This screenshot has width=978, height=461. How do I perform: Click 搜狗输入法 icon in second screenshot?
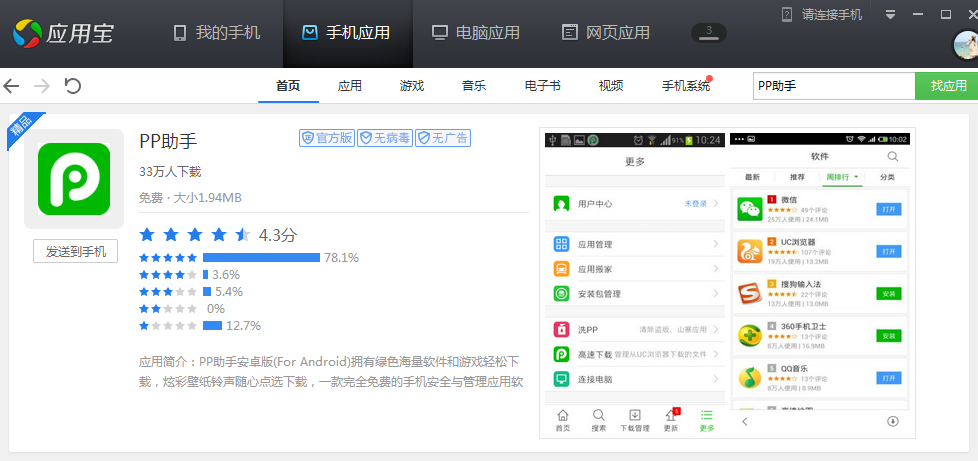pos(750,293)
